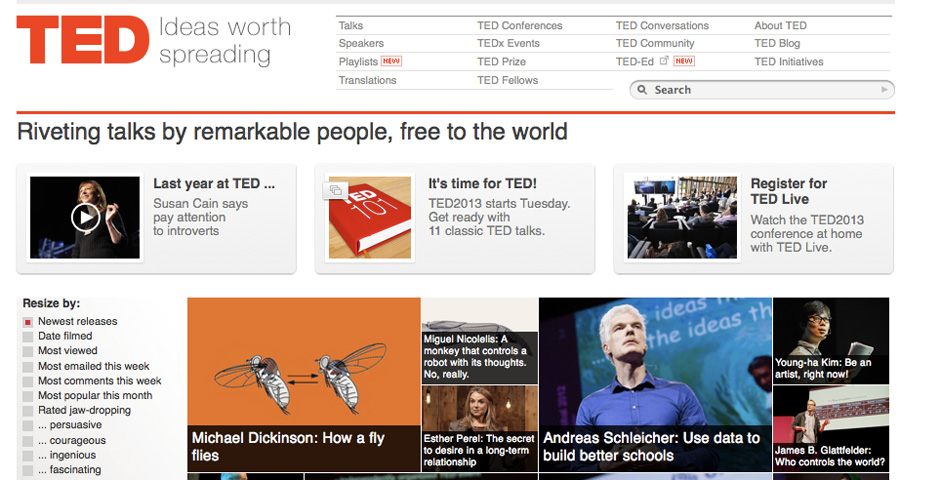This screenshot has width=940, height=480.
Task: Open the TED Blog
Action: pyautogui.click(x=777, y=43)
